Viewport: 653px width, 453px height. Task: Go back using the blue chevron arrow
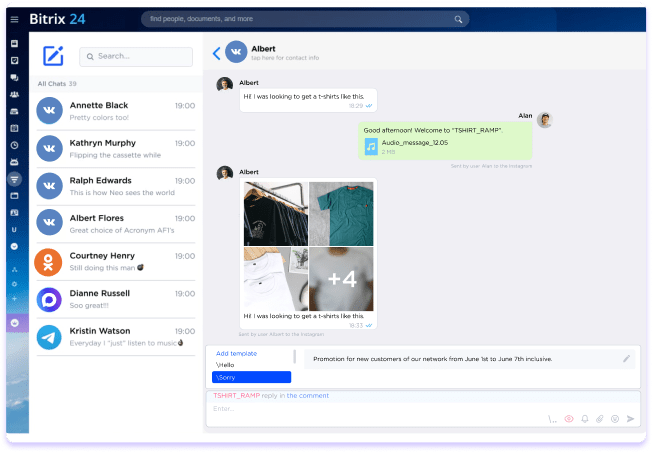[216, 53]
